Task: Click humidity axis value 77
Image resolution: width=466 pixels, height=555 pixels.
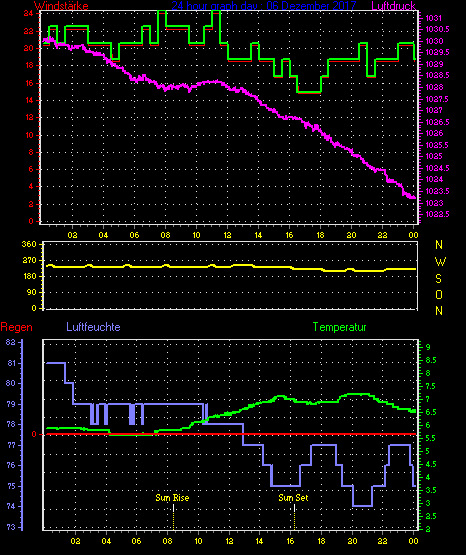Action: click(11, 445)
